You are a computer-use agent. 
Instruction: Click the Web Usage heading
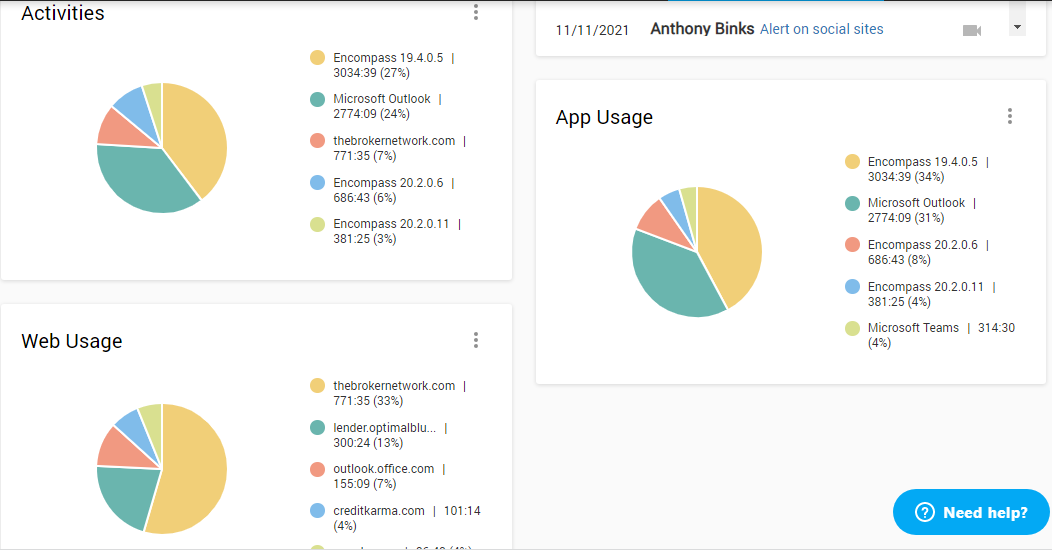(x=72, y=341)
